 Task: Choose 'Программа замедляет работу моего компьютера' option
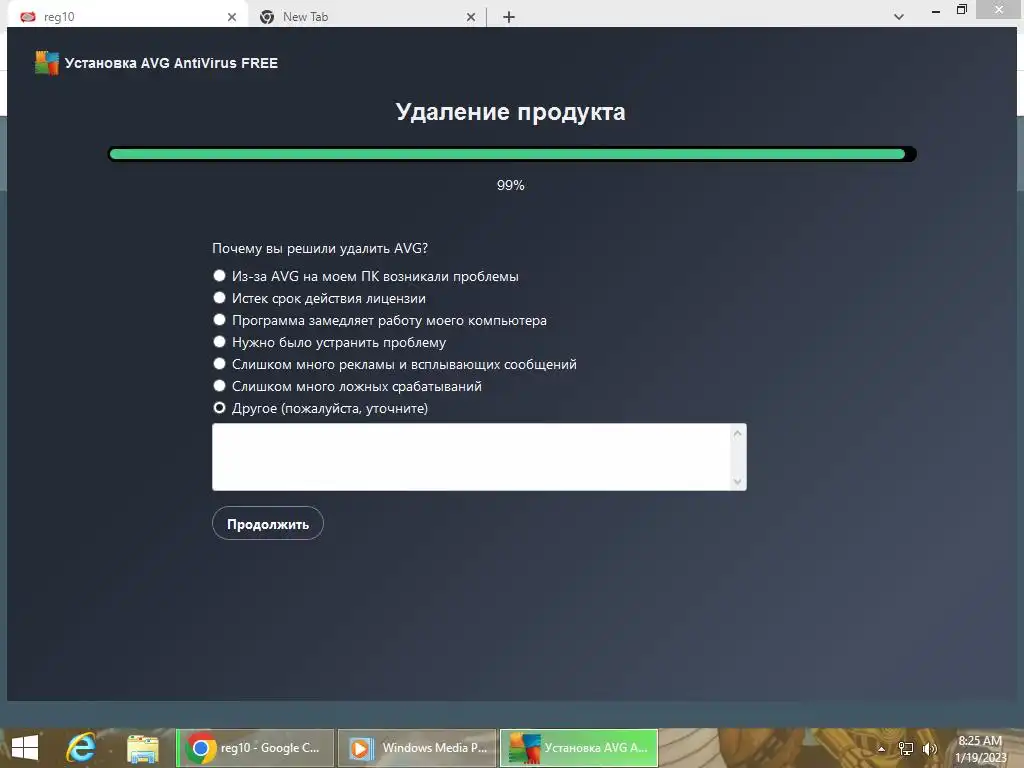click(219, 320)
